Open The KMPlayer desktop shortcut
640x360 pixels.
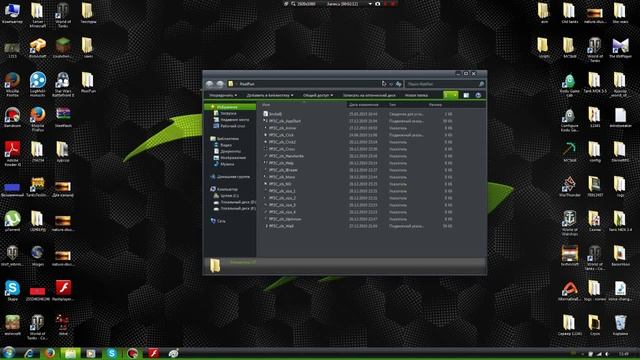pyautogui.click(x=620, y=48)
